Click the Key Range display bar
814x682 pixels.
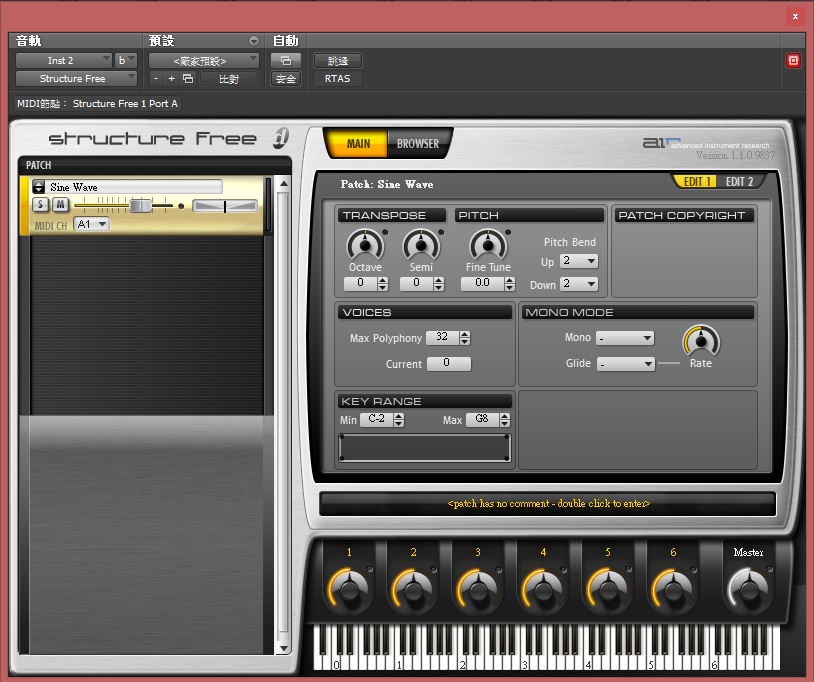click(x=425, y=447)
